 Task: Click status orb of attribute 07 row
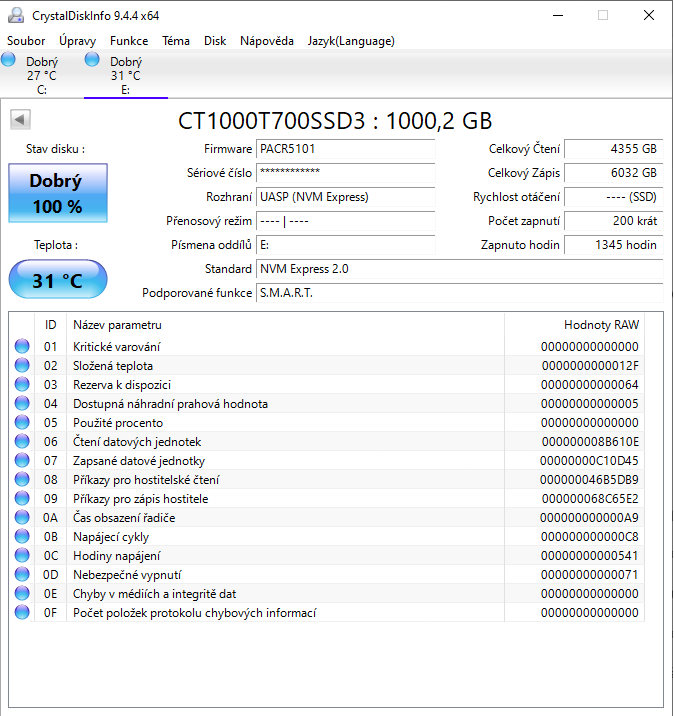(22, 460)
